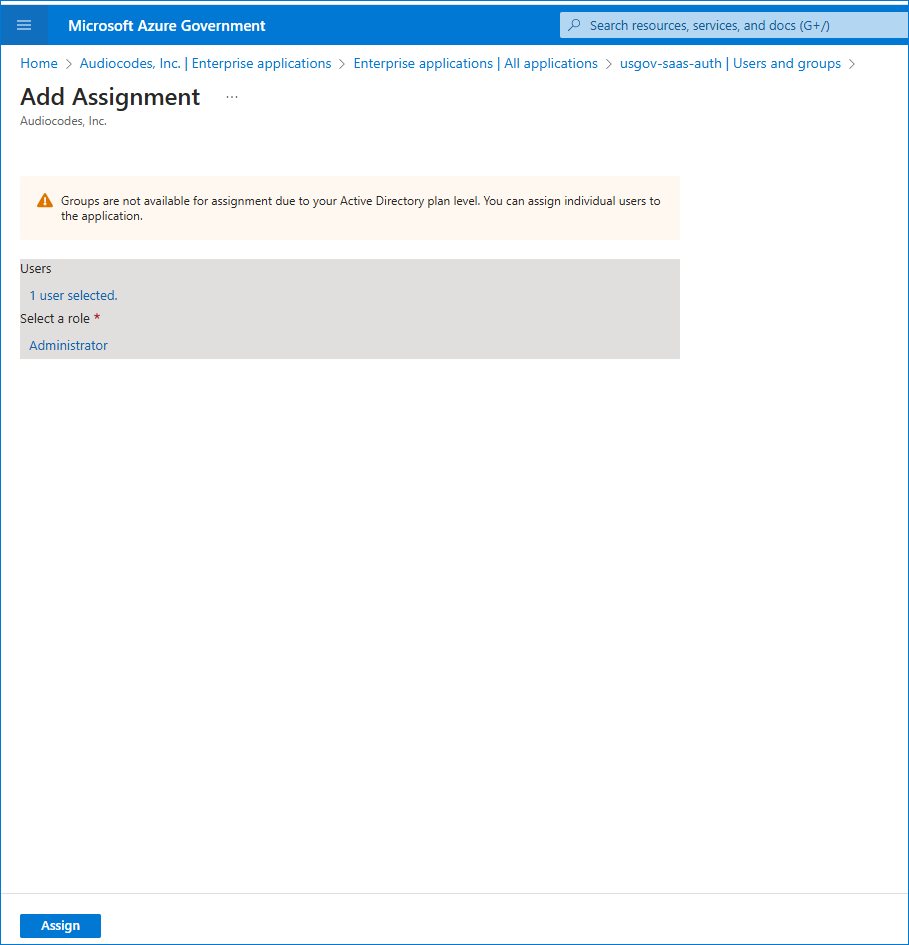This screenshot has width=909, height=945.
Task: Click the search magnifier icon
Action: (574, 25)
